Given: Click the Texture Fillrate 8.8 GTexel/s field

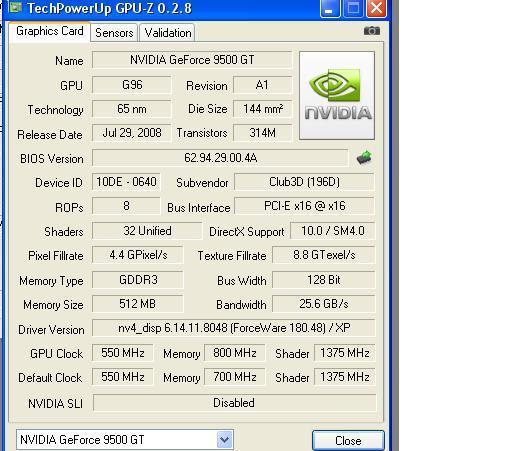Looking at the screenshot, I should [324, 255].
